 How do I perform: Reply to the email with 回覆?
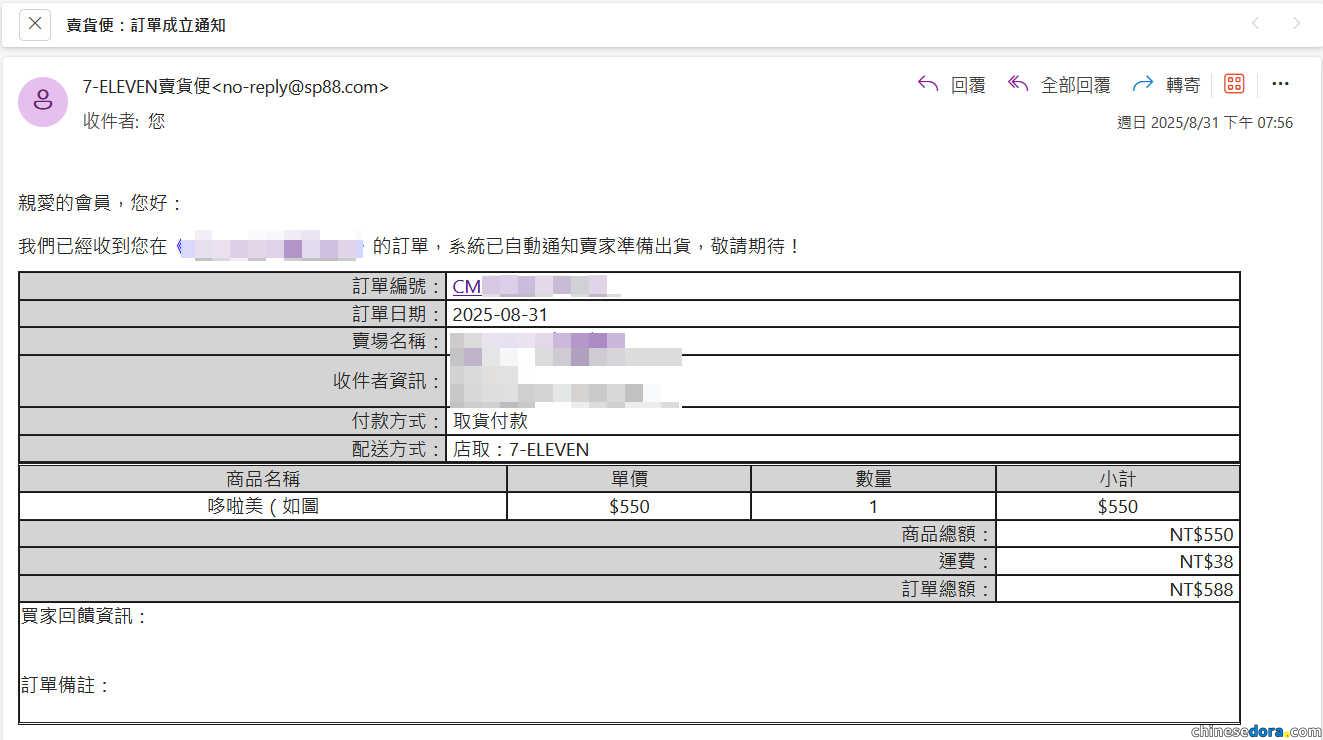click(x=952, y=85)
